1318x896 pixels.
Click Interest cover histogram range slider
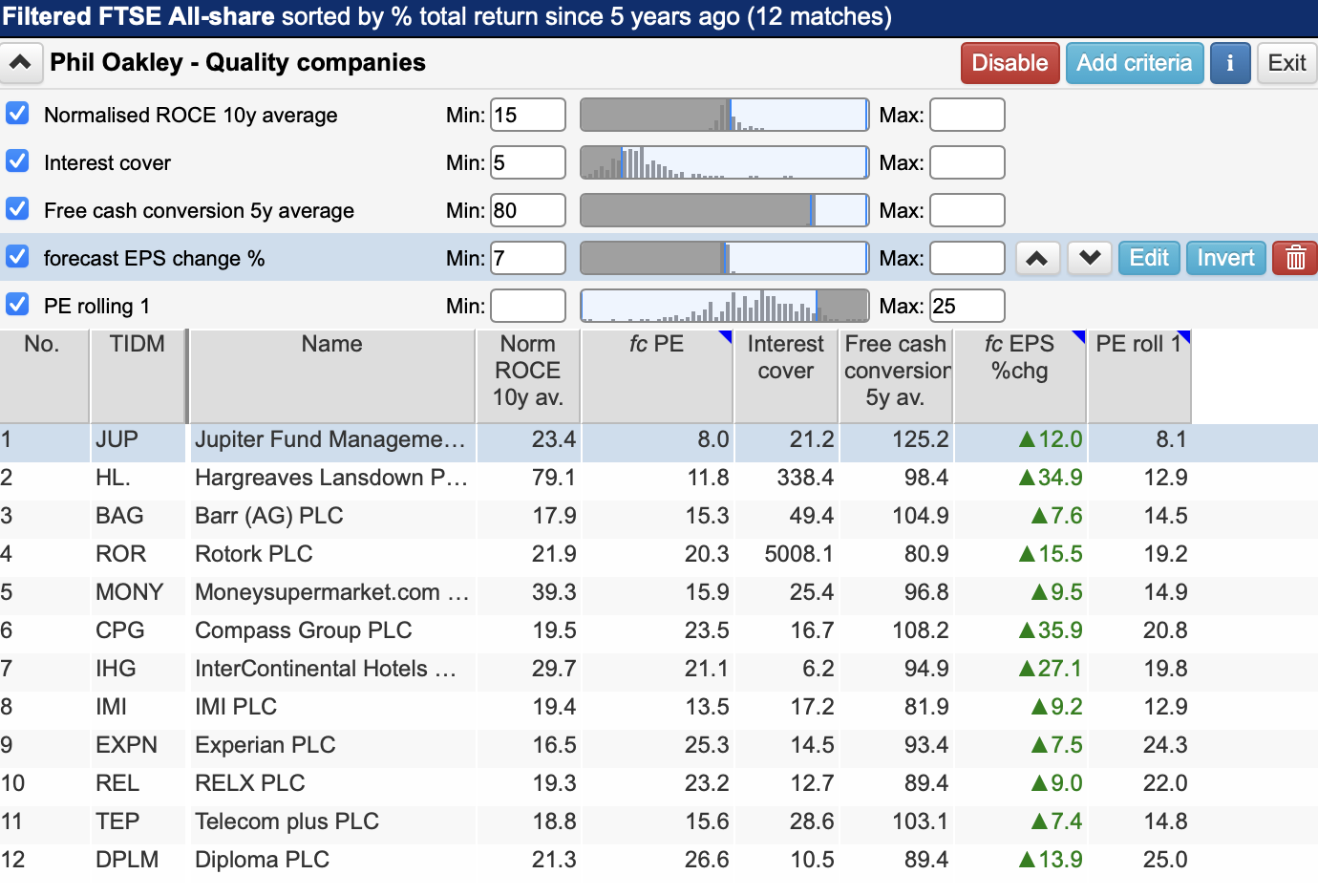[725, 162]
